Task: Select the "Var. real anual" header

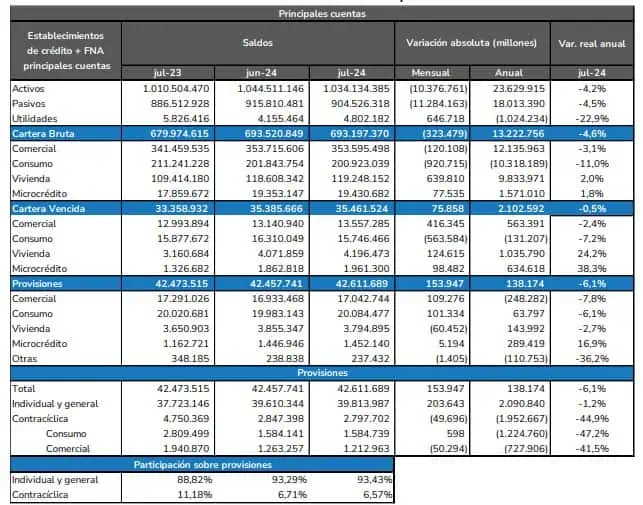Action: point(592,43)
